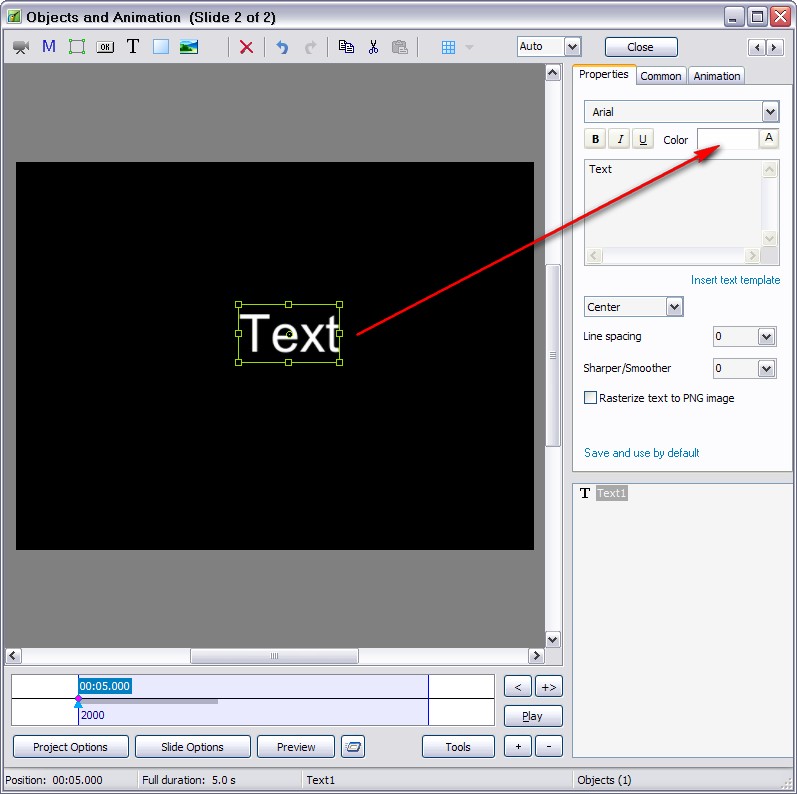
Task: Click the video camera icon in toolbar
Action: 20,47
